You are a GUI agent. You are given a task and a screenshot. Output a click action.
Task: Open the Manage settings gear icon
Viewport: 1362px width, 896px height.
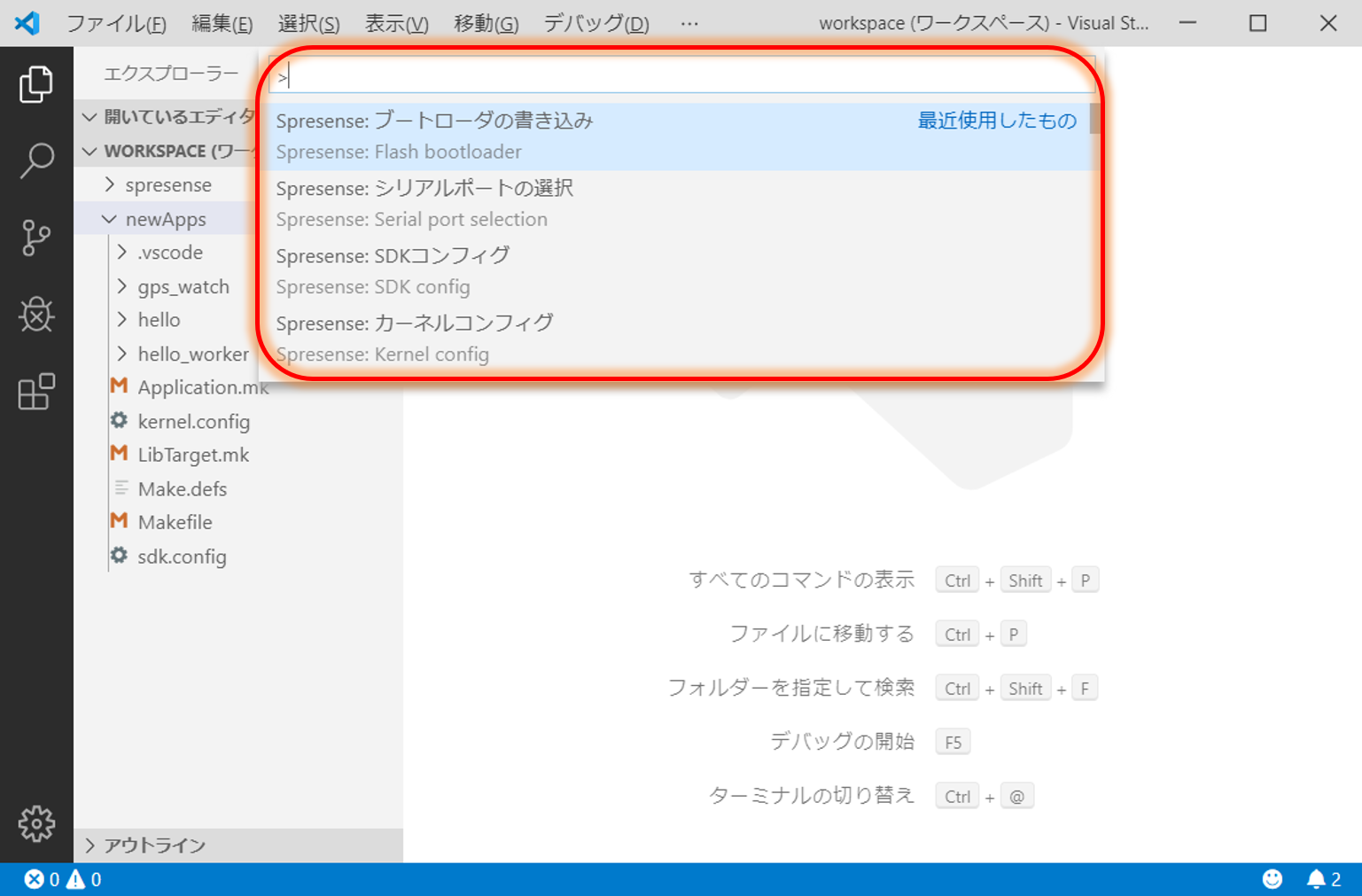36,822
